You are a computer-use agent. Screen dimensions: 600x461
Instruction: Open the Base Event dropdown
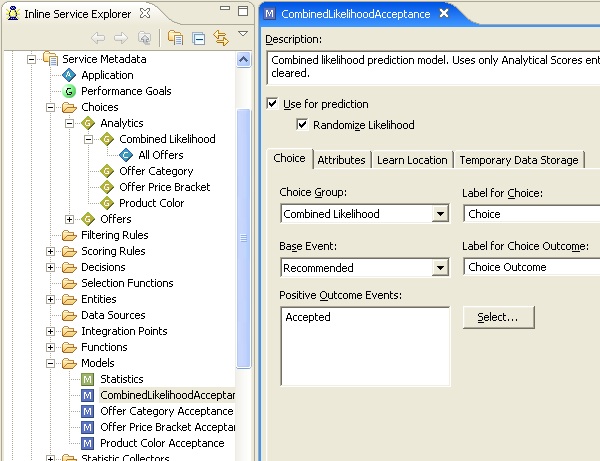tap(440, 268)
